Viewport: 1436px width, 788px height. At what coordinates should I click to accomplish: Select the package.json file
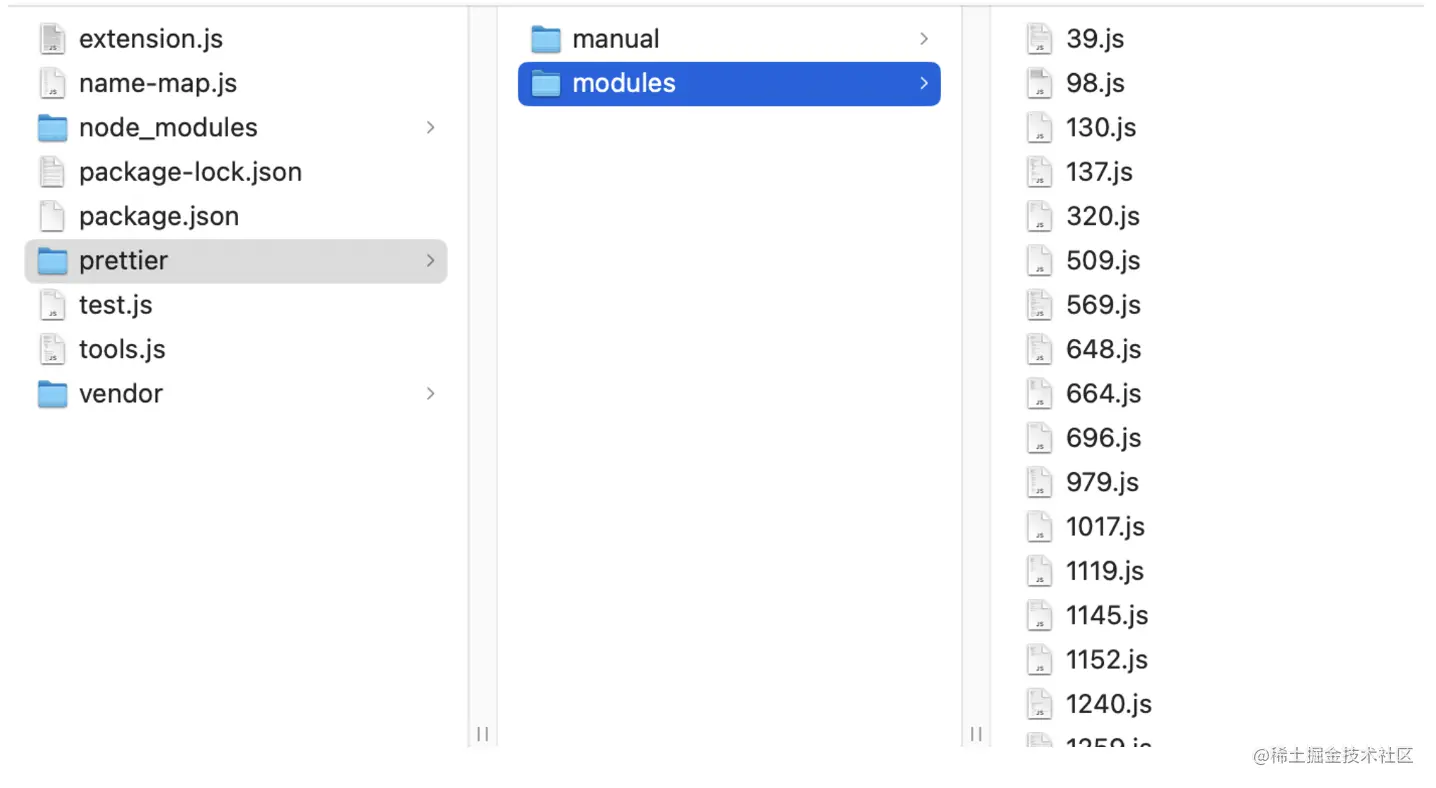158,216
